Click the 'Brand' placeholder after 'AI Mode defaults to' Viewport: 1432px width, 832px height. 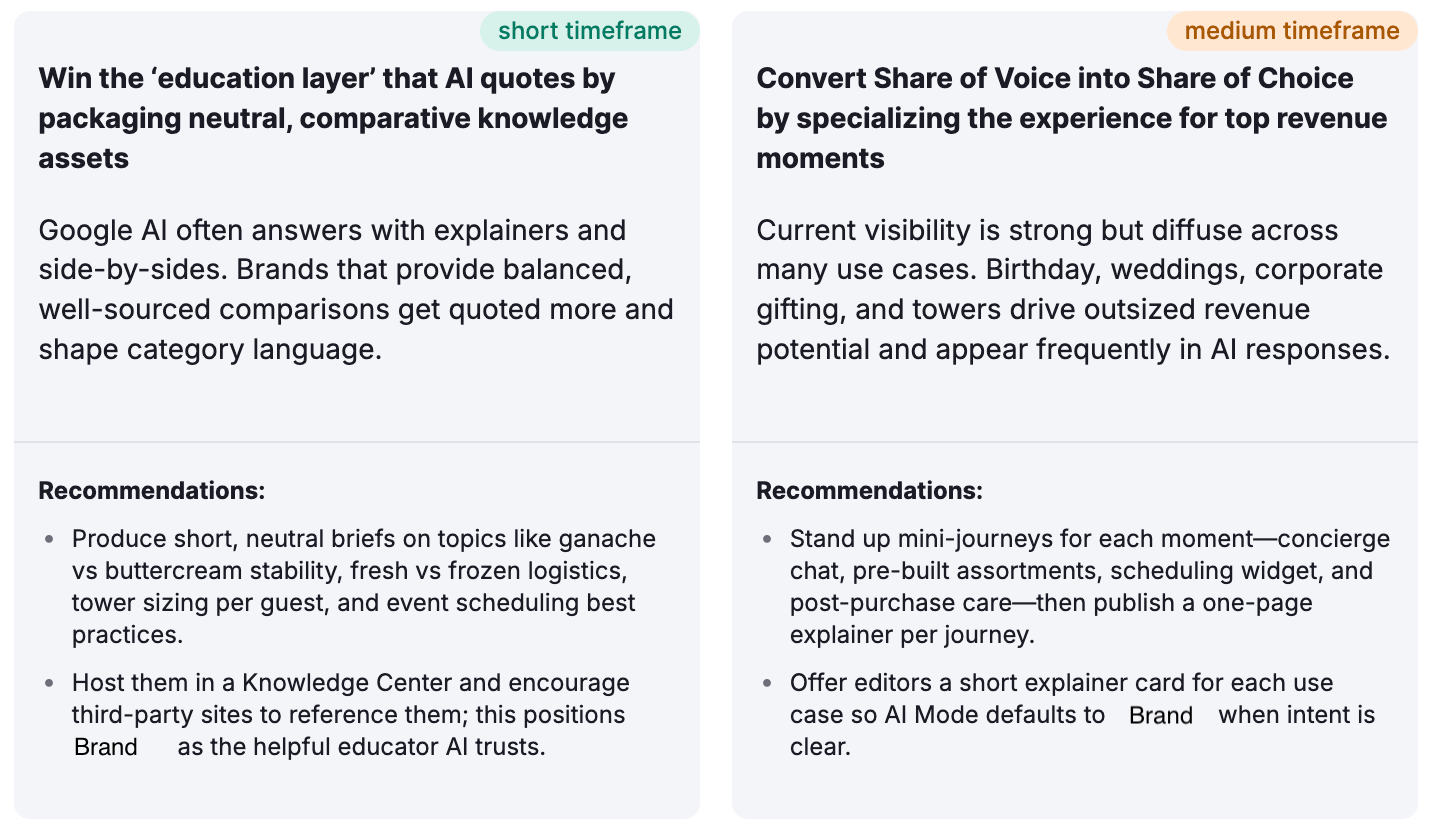pyautogui.click(x=1161, y=716)
